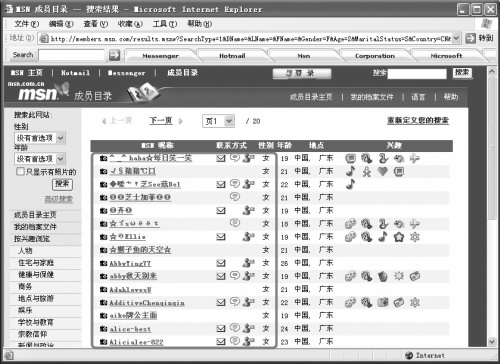Screen dimensions: 500x364
Task: Click the sun interest icon in the abby秋天别来 row
Action: pos(399,276)
